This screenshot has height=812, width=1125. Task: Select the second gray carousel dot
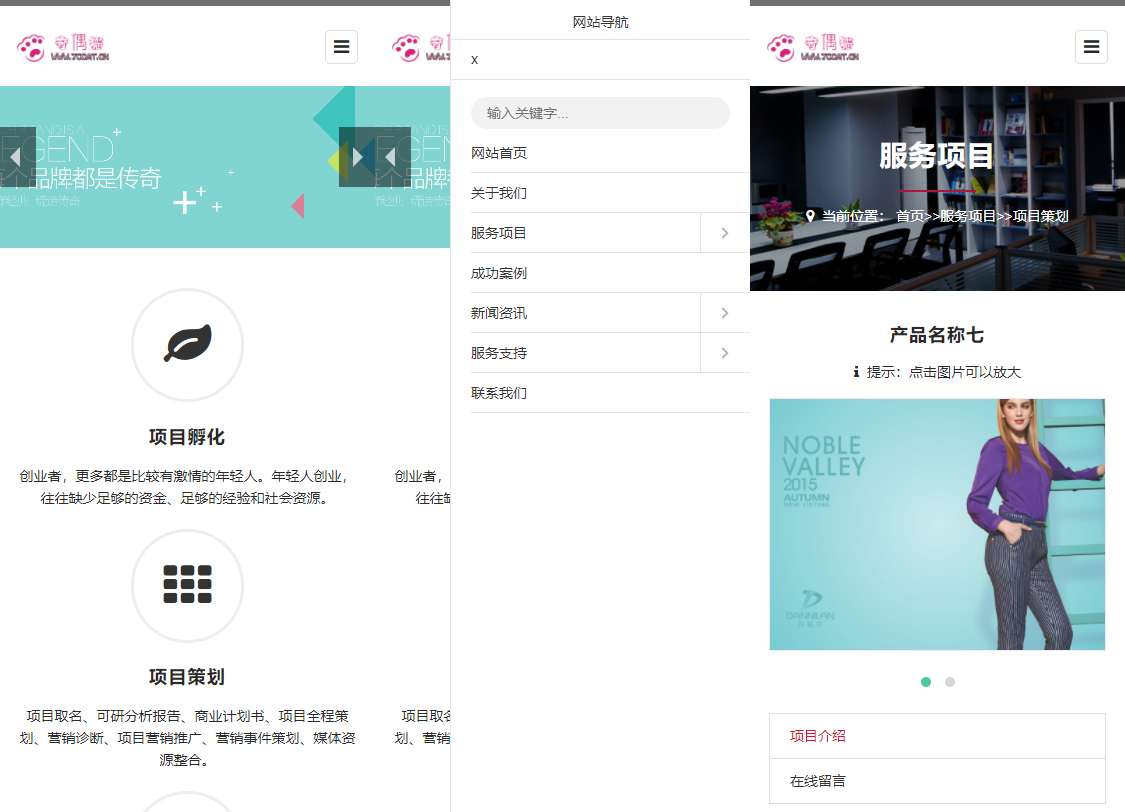tap(949, 681)
